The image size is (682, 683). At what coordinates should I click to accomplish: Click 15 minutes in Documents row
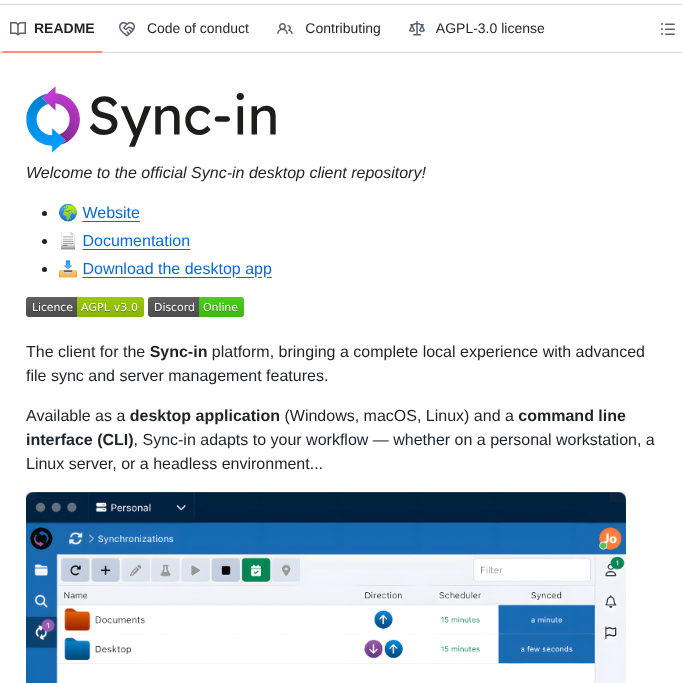(460, 619)
